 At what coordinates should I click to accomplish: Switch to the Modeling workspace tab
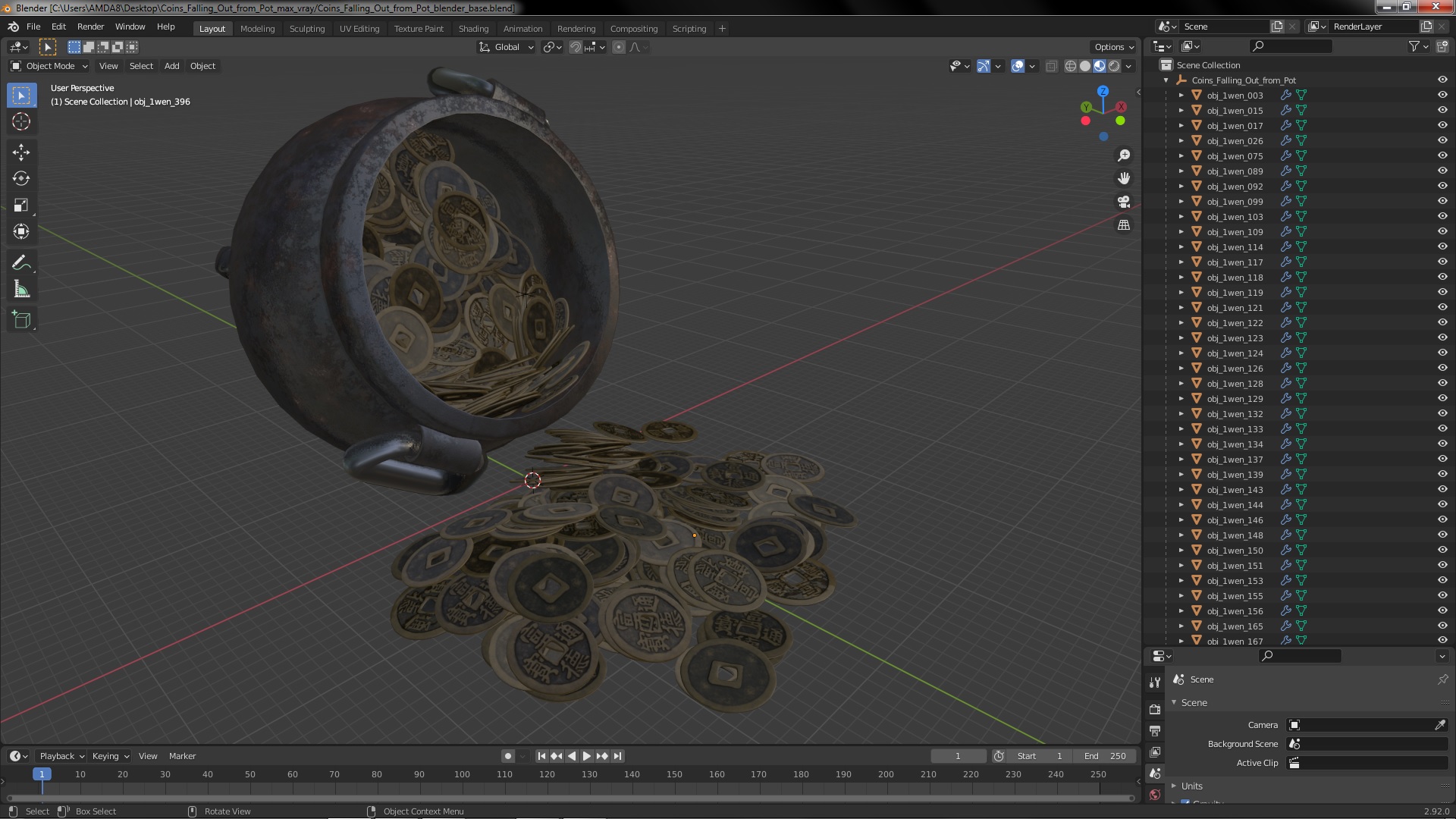[257, 29]
